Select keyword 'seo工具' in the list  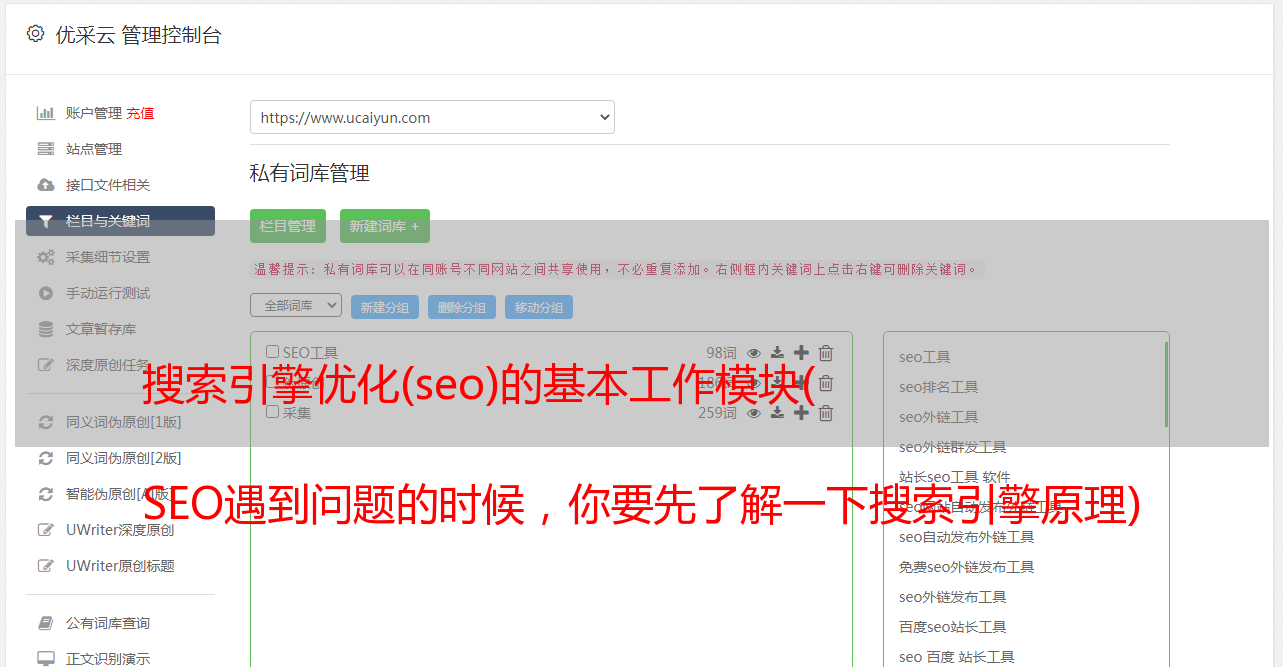tap(925, 357)
